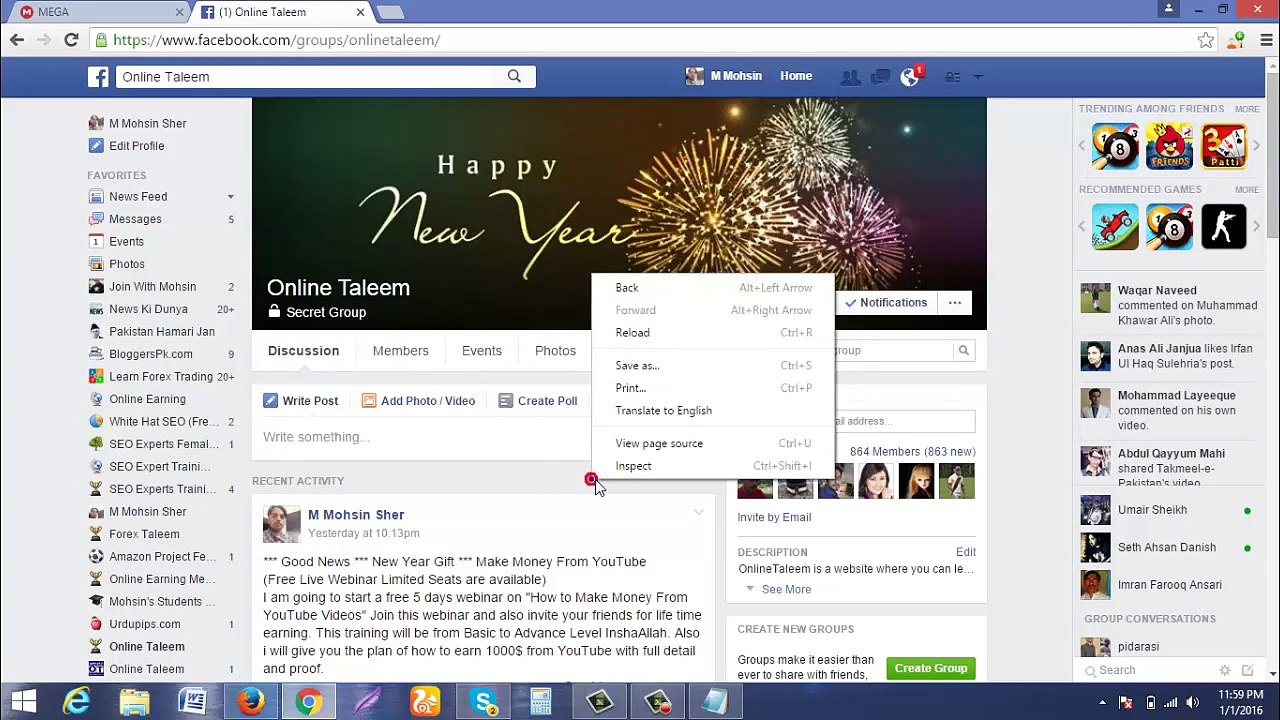Launch Firefox from taskbar
1280x720 pixels.
coord(251,702)
